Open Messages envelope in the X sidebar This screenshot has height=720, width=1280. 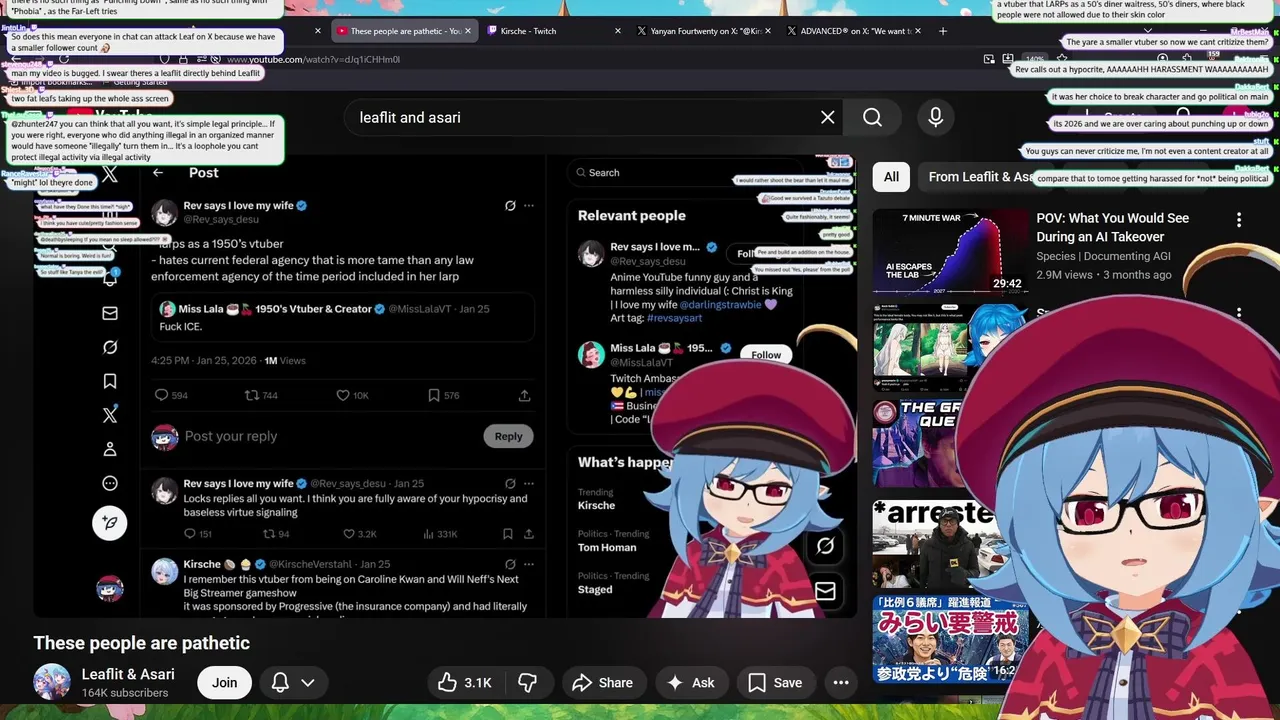tap(110, 313)
